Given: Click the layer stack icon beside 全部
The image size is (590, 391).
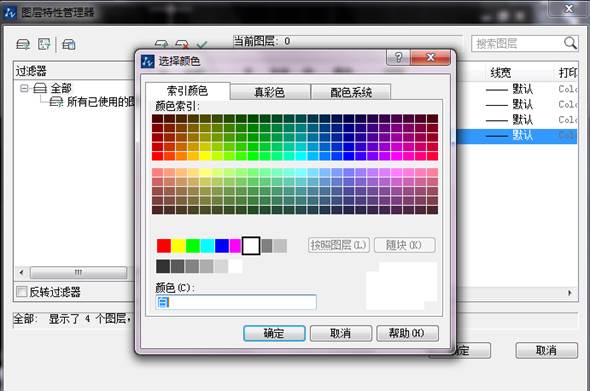Looking at the screenshot, I should [40, 88].
